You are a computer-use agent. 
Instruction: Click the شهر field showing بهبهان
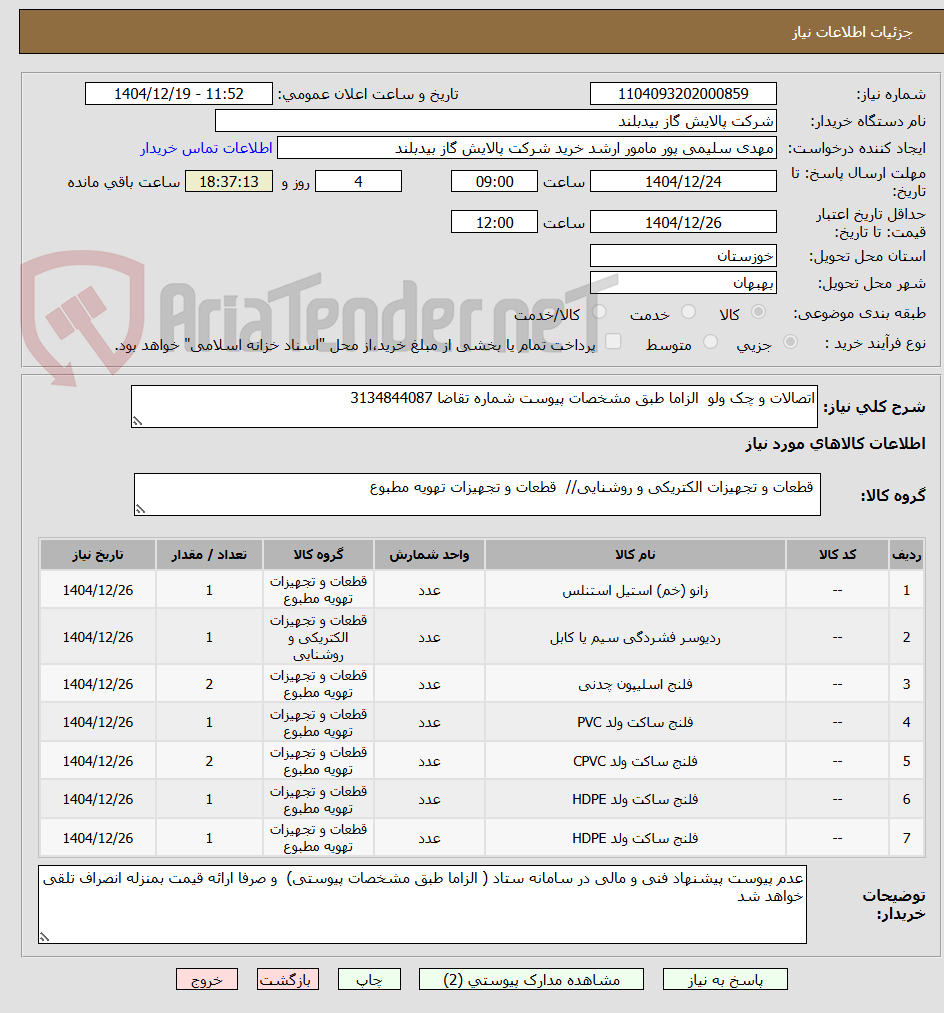(683, 283)
